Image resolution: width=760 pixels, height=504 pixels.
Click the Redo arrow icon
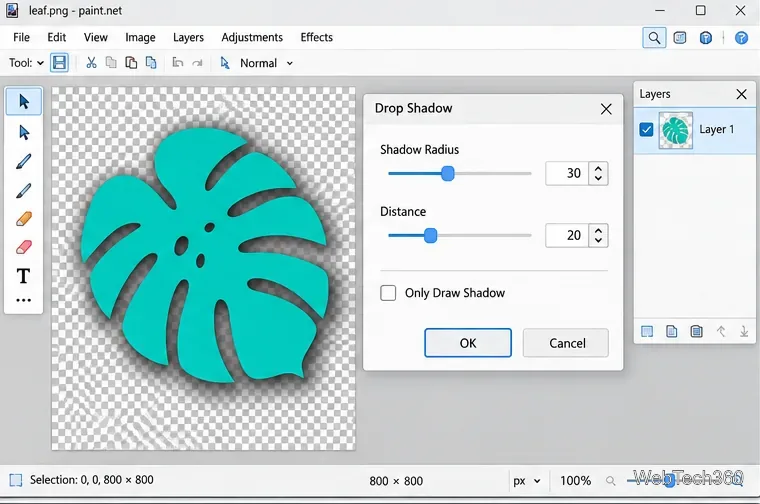pos(197,63)
